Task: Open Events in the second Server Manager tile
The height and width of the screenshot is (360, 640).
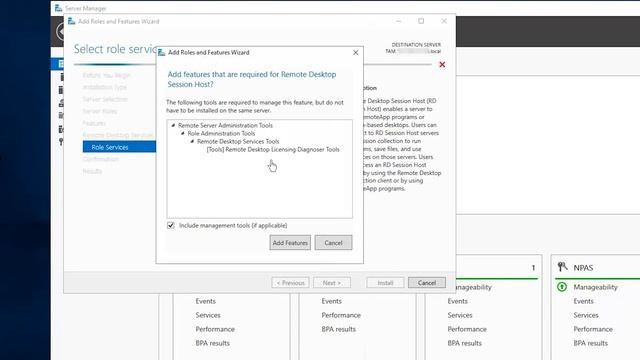Action: tap(331, 301)
